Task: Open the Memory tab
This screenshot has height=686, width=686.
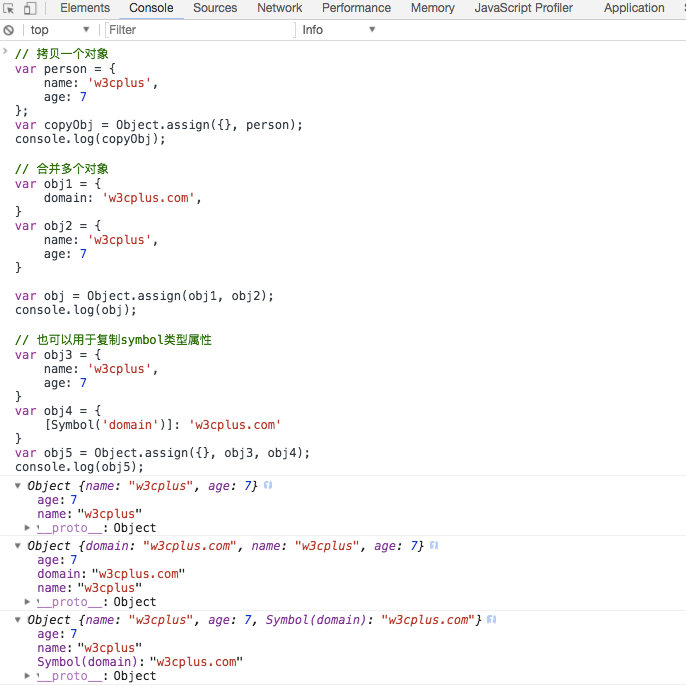Action: 433,8
